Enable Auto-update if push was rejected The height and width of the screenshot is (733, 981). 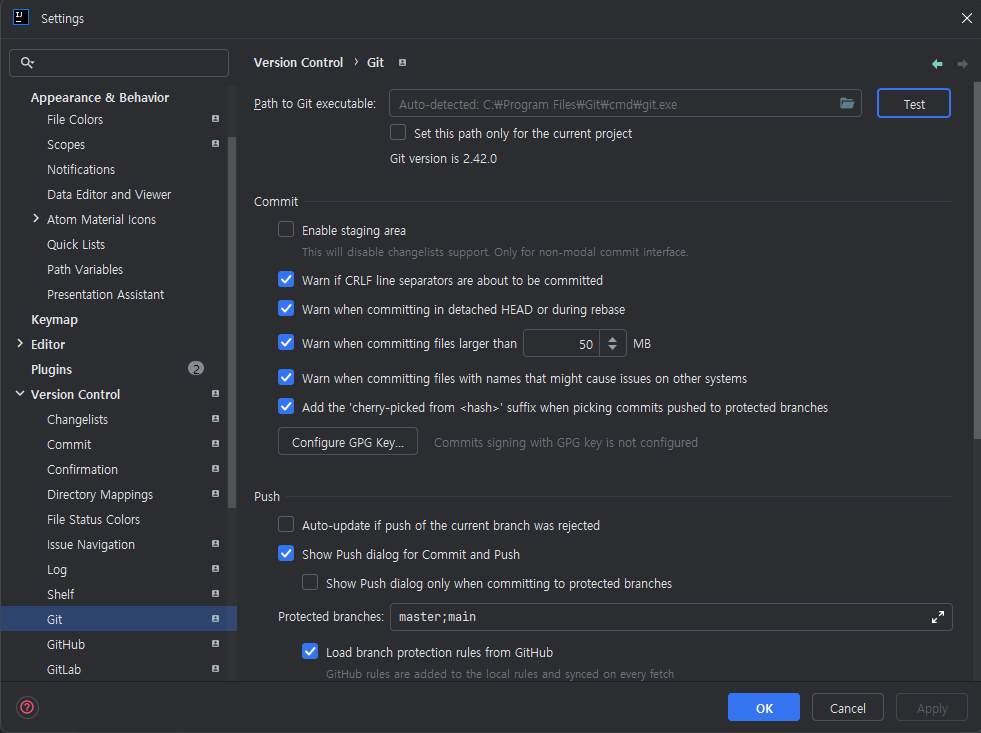click(x=286, y=525)
